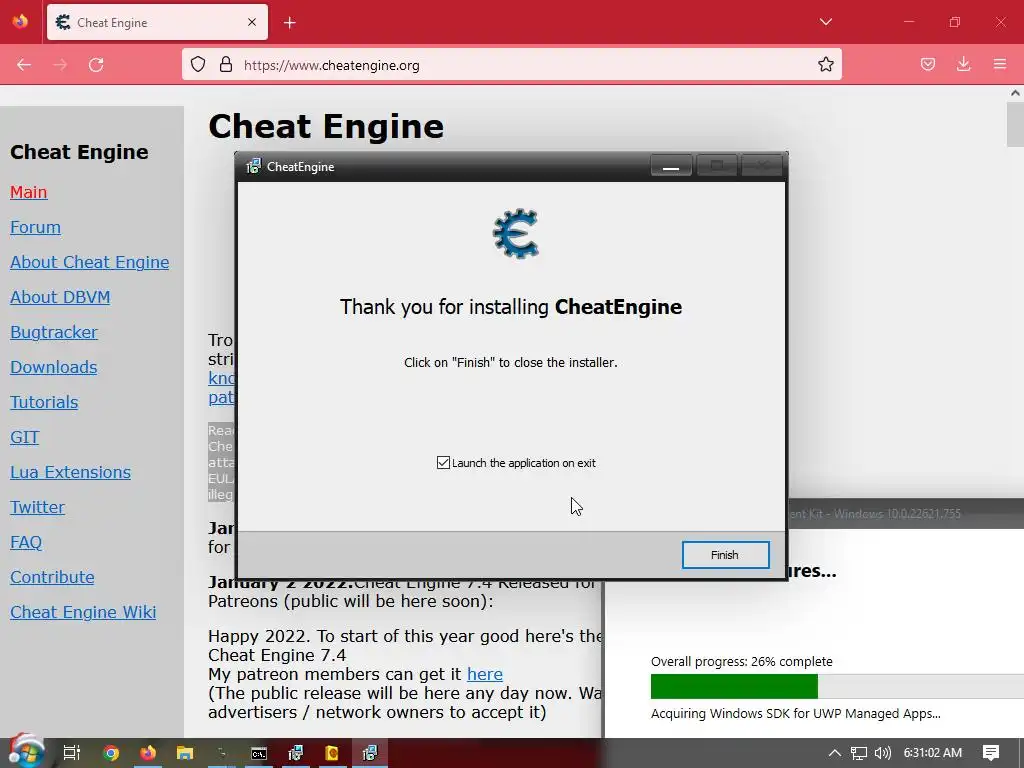Open the Firefox downloads panel
This screenshot has height=768, width=1024.
coord(963,64)
